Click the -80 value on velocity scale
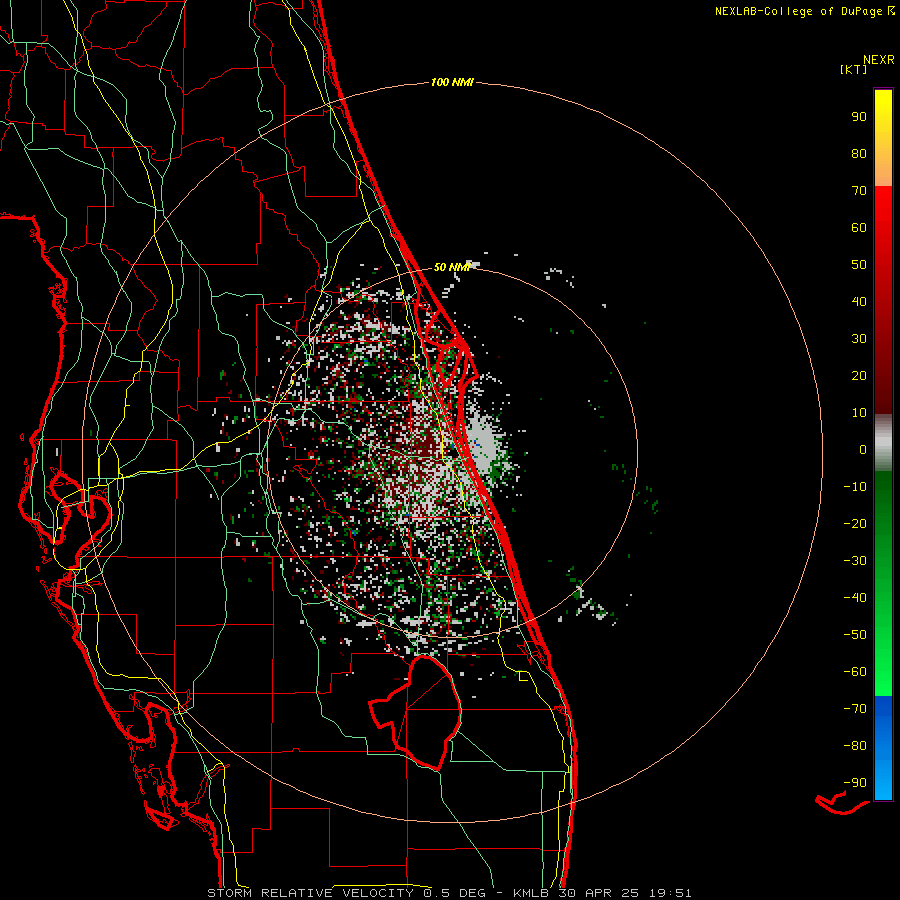Screen dimensions: 900x900 point(855,746)
